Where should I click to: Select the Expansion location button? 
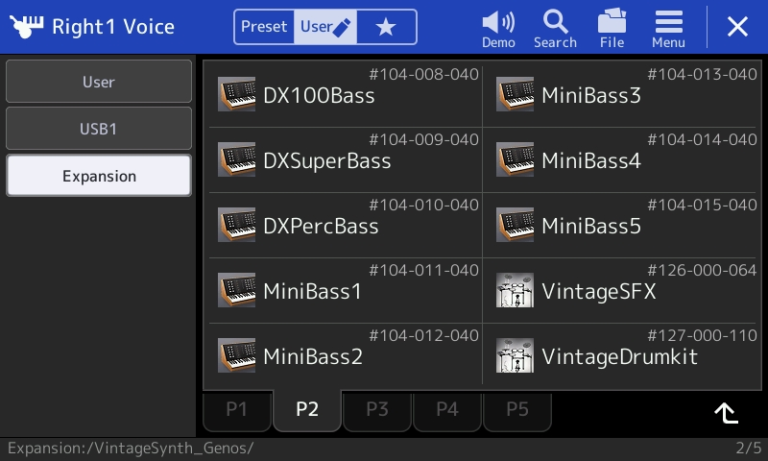[x=98, y=175]
